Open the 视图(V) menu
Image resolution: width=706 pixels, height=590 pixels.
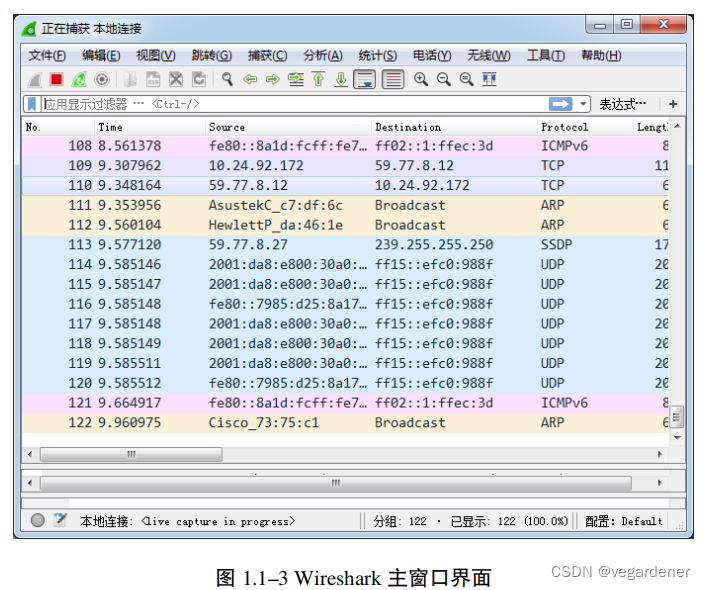(x=156, y=55)
